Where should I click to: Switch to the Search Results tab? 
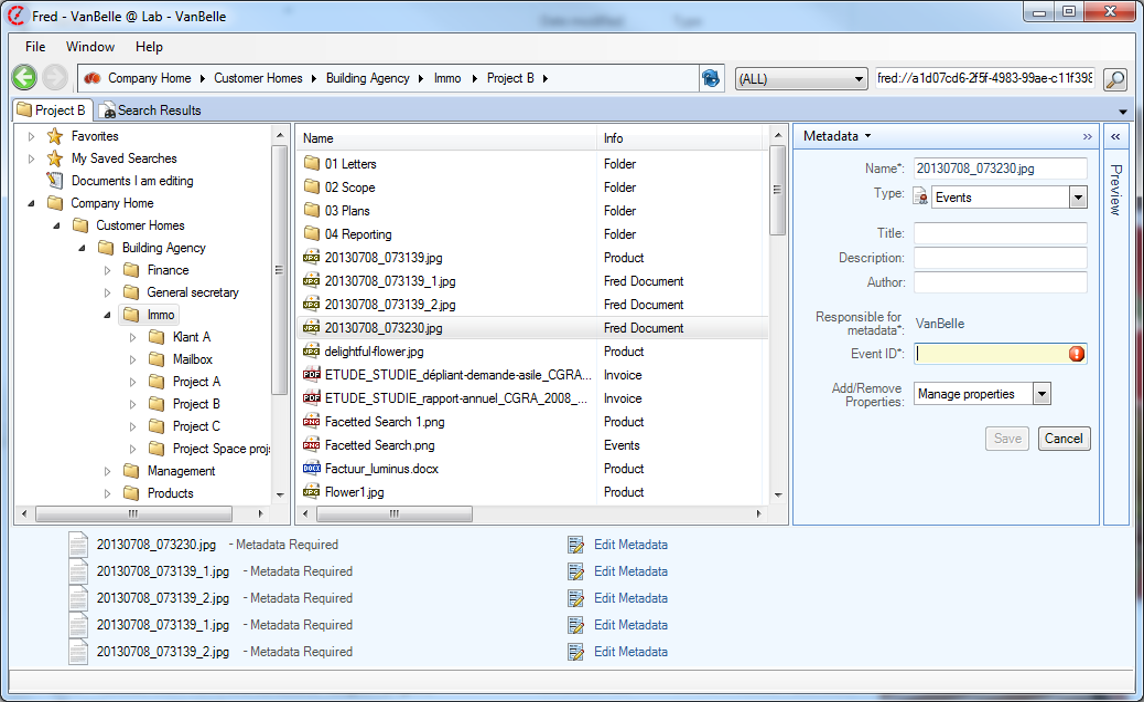click(152, 110)
